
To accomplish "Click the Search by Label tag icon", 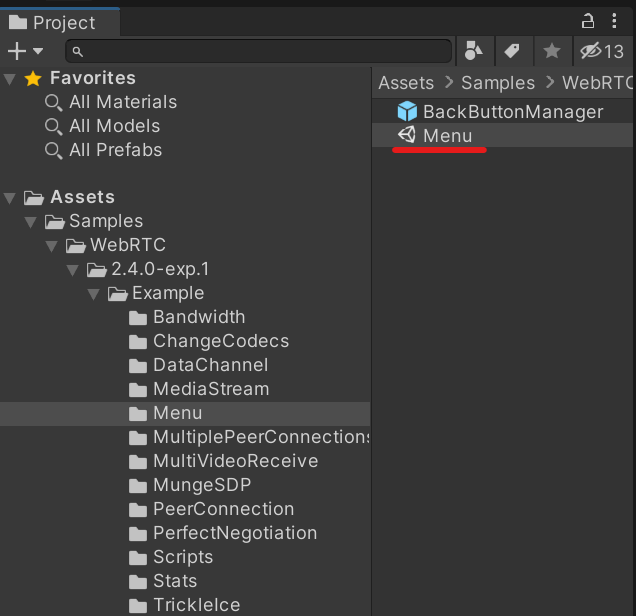I will coord(511,51).
